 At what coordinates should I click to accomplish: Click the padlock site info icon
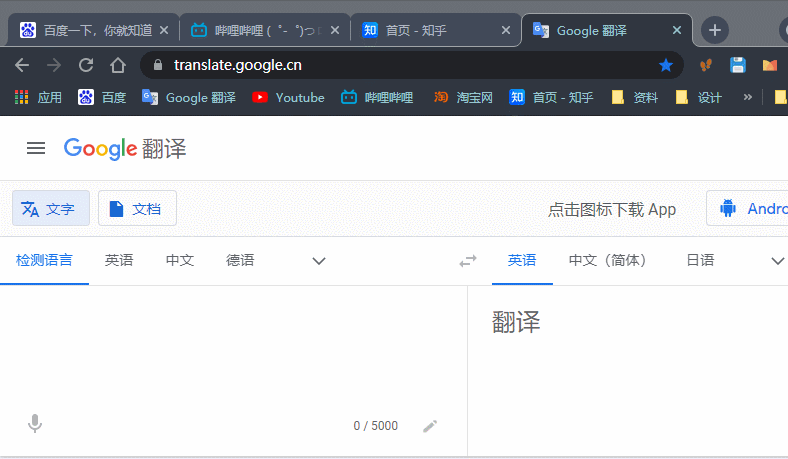(158, 65)
